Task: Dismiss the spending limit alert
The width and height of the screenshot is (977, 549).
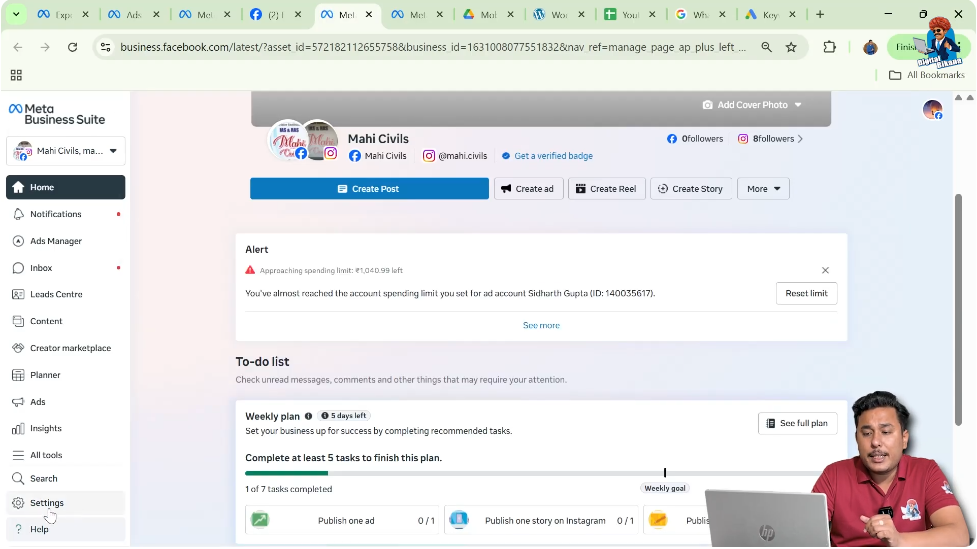Action: click(x=825, y=270)
